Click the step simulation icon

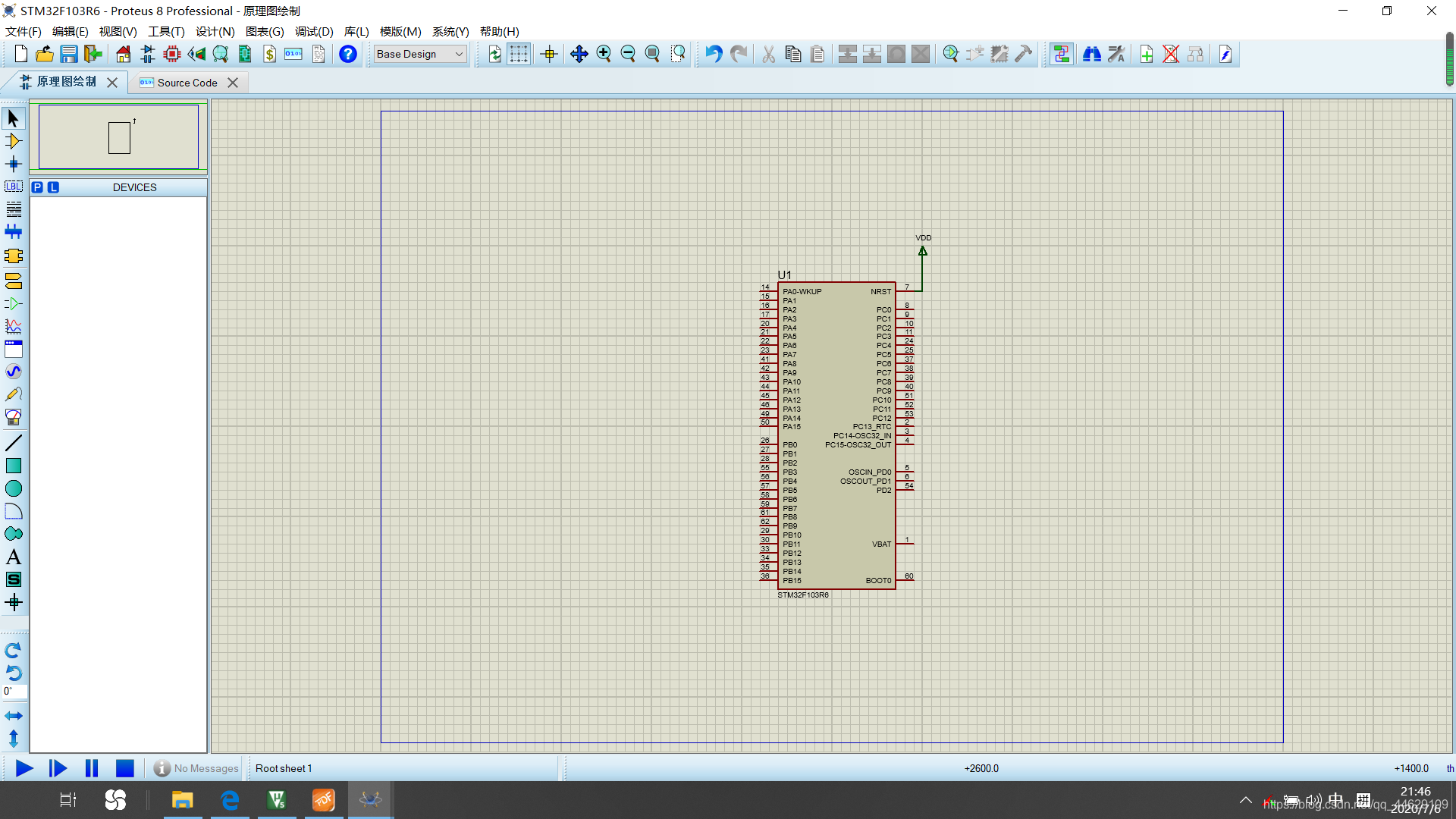pos(57,768)
